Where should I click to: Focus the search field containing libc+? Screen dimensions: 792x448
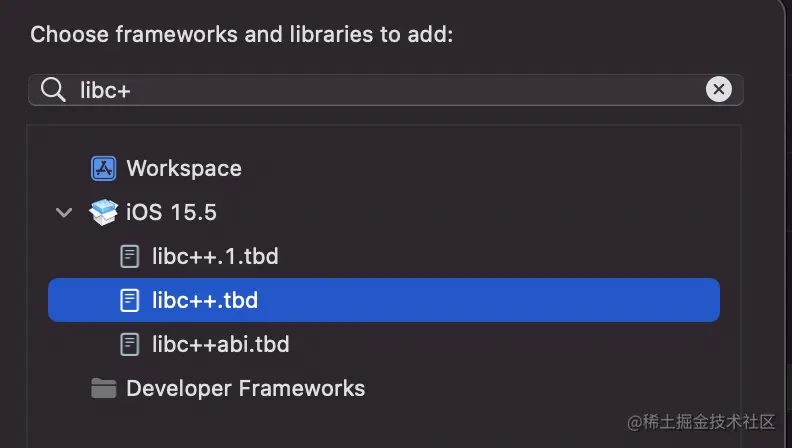(386, 90)
